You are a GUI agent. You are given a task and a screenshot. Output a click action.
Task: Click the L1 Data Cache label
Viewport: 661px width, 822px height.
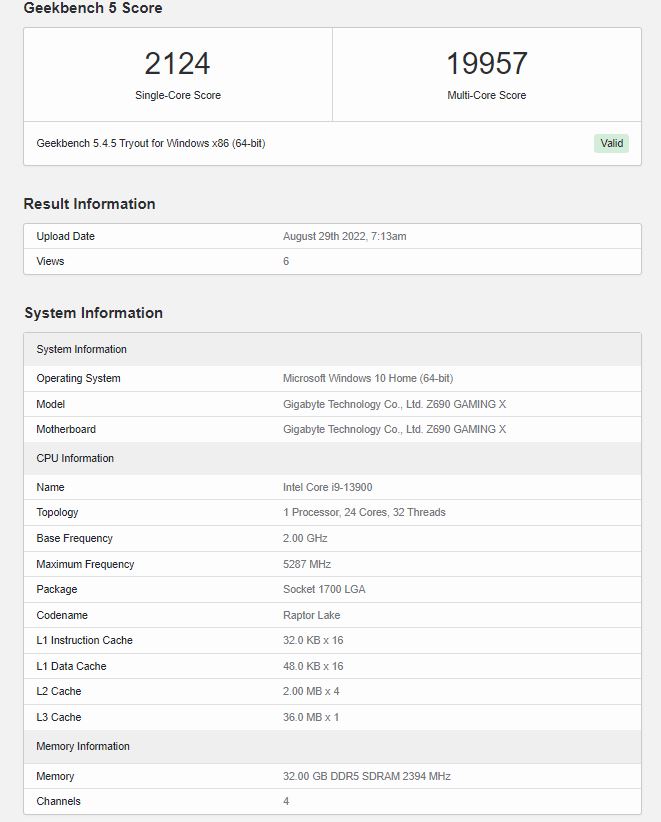pos(71,666)
